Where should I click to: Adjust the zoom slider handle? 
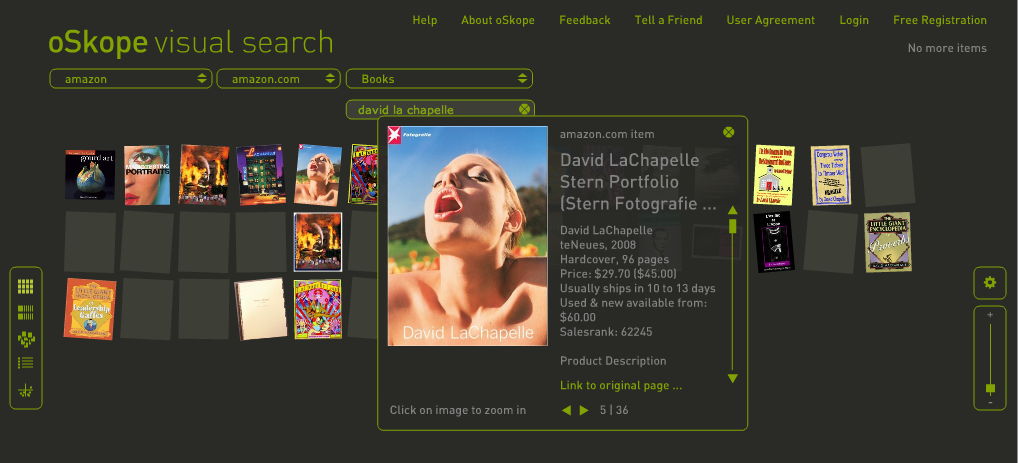(x=990, y=389)
